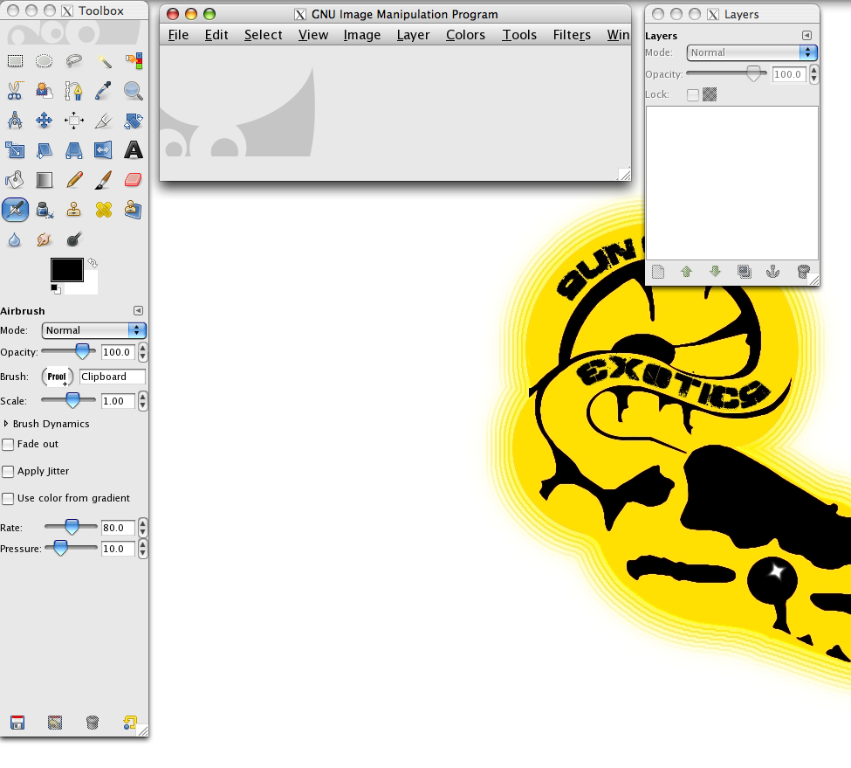Image resolution: width=851 pixels, height=768 pixels.
Task: Select the Ink tool
Action: click(45, 210)
